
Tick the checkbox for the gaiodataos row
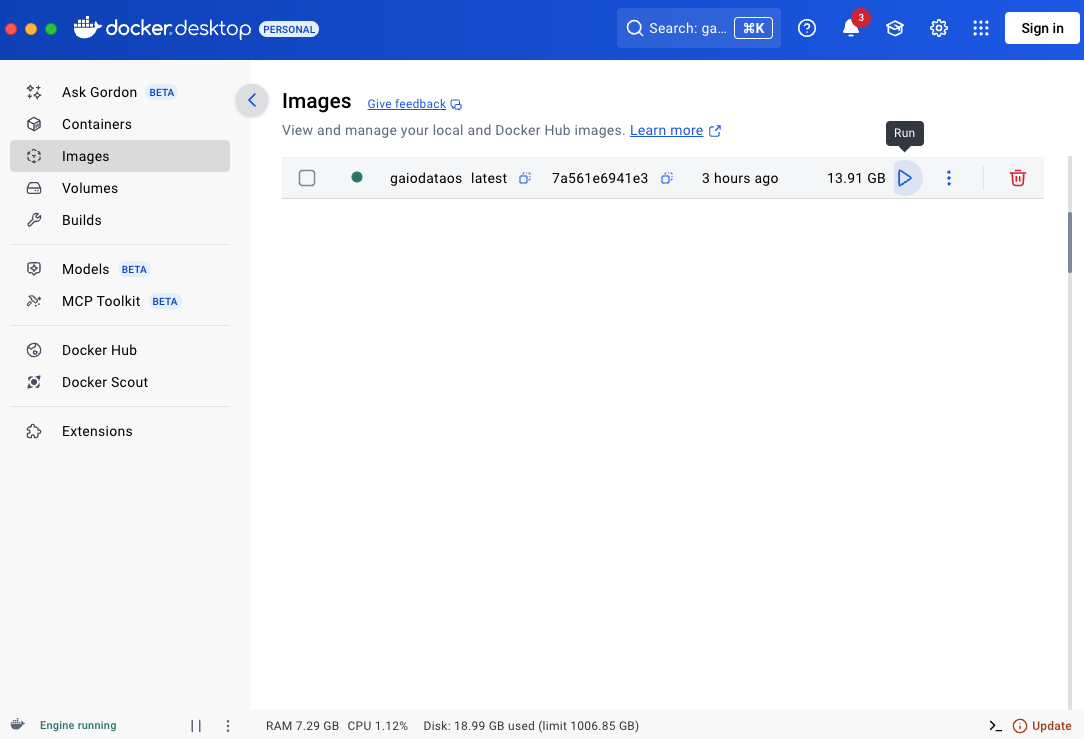pyautogui.click(x=307, y=178)
